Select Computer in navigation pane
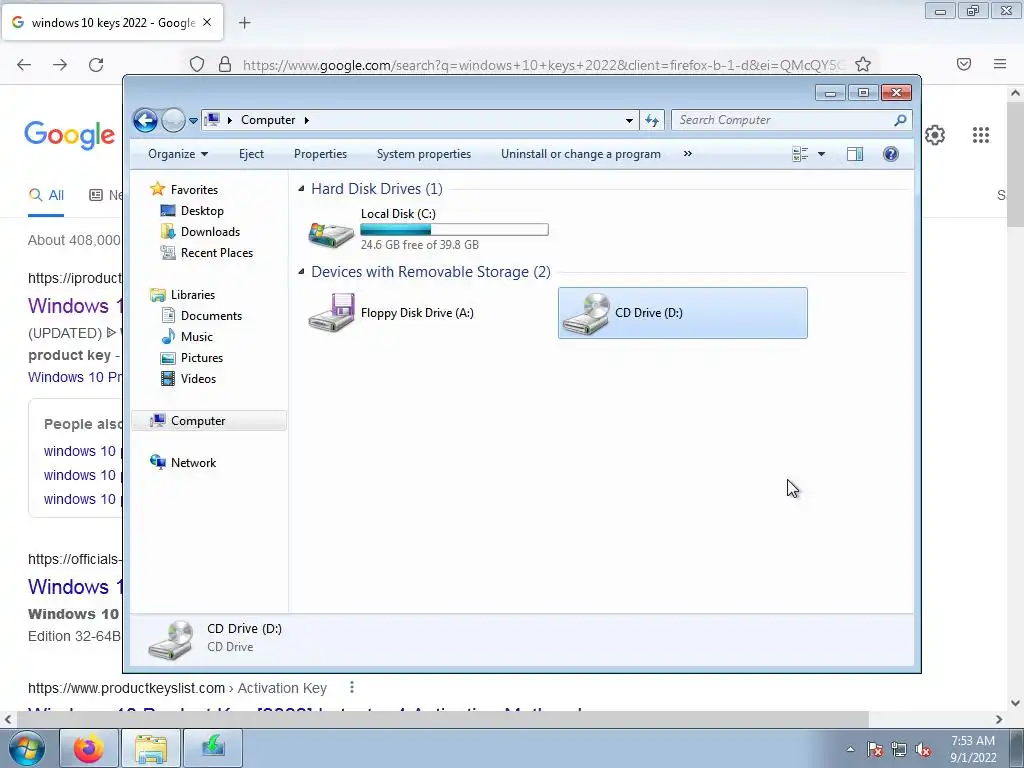The width and height of the screenshot is (1024, 768). pyautogui.click(x=209, y=421)
